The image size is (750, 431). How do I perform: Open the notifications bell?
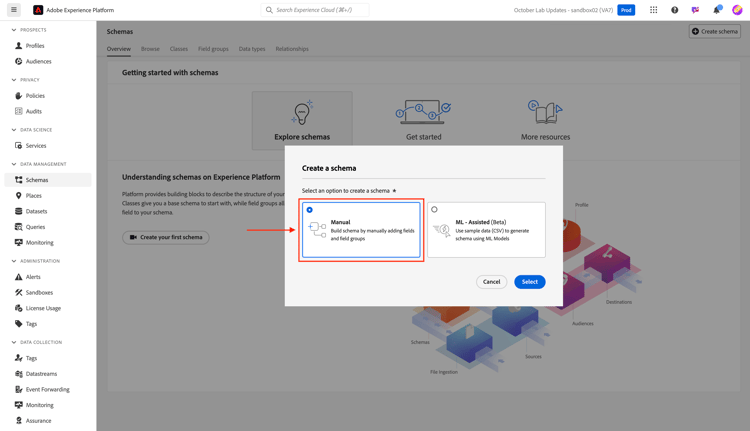pyautogui.click(x=717, y=10)
